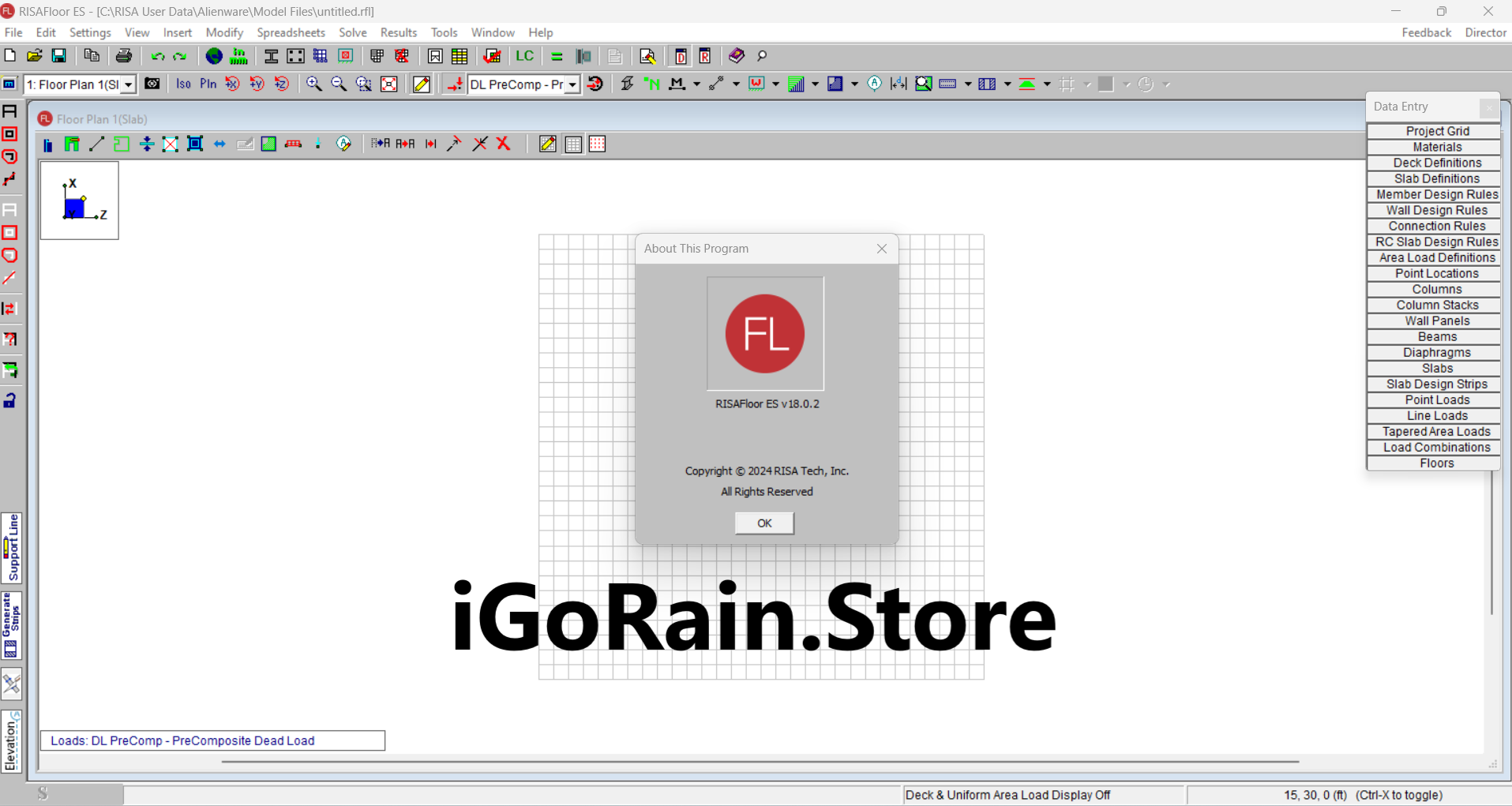The image size is (1512, 806).
Task: Toggle the red dotted snap points icon
Action: click(x=598, y=144)
